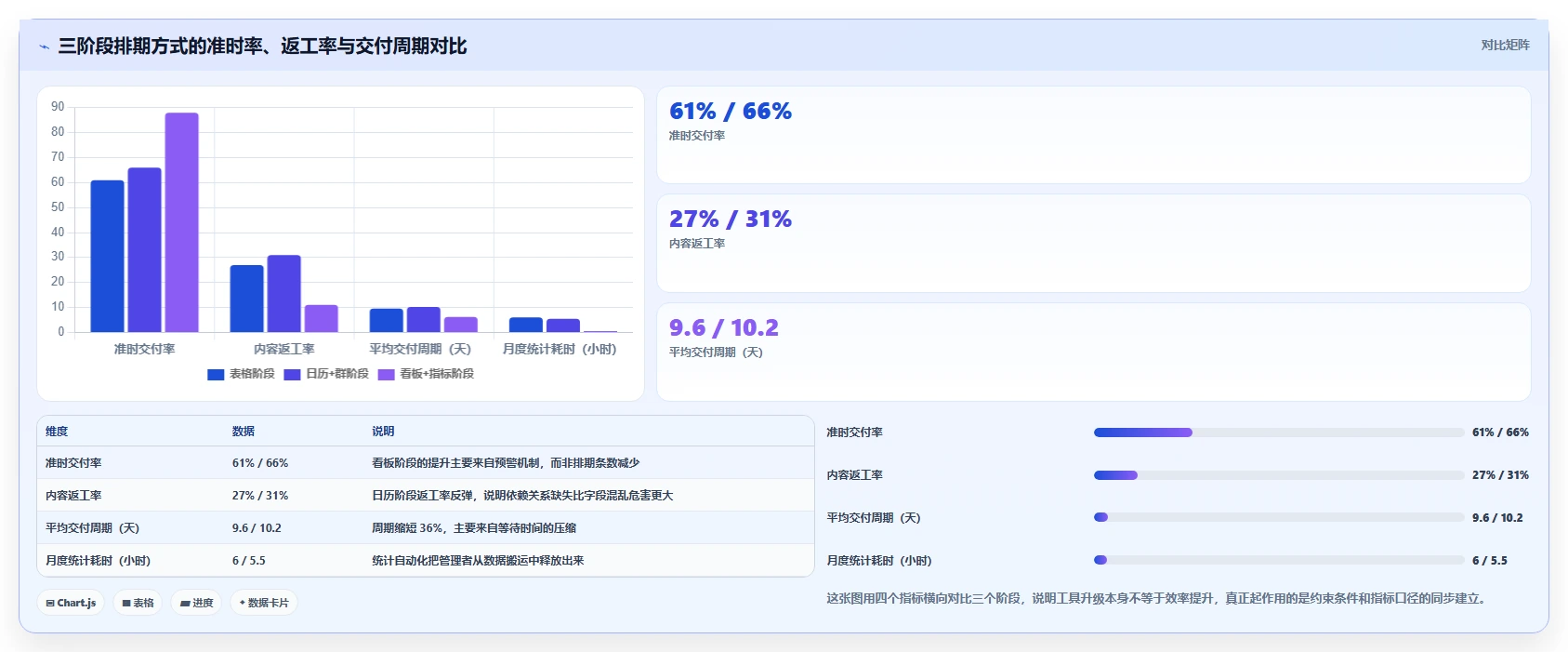Screen dimensions: 1568x652
Task: Click the 说明 table column header
Action: coord(383,432)
